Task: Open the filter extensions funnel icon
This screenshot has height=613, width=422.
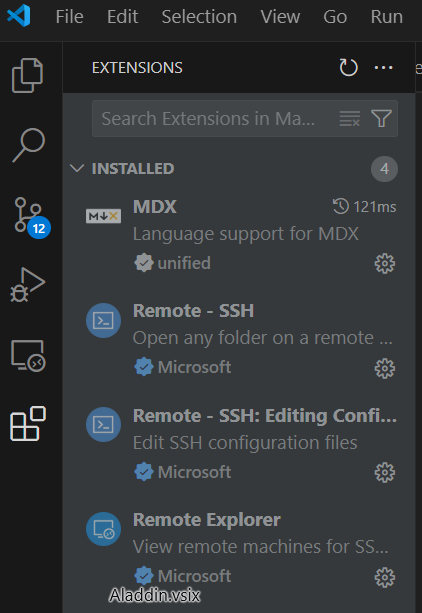Action: [x=381, y=118]
